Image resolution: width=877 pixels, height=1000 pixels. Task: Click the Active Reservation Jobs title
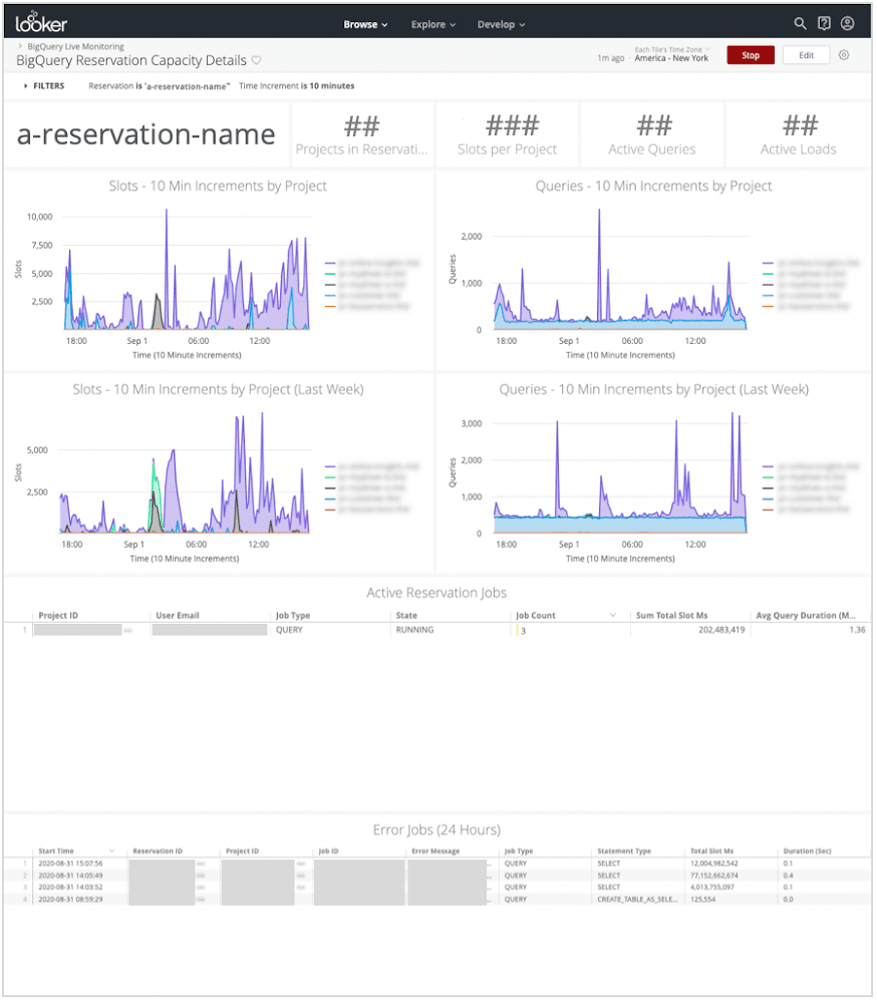(x=437, y=593)
